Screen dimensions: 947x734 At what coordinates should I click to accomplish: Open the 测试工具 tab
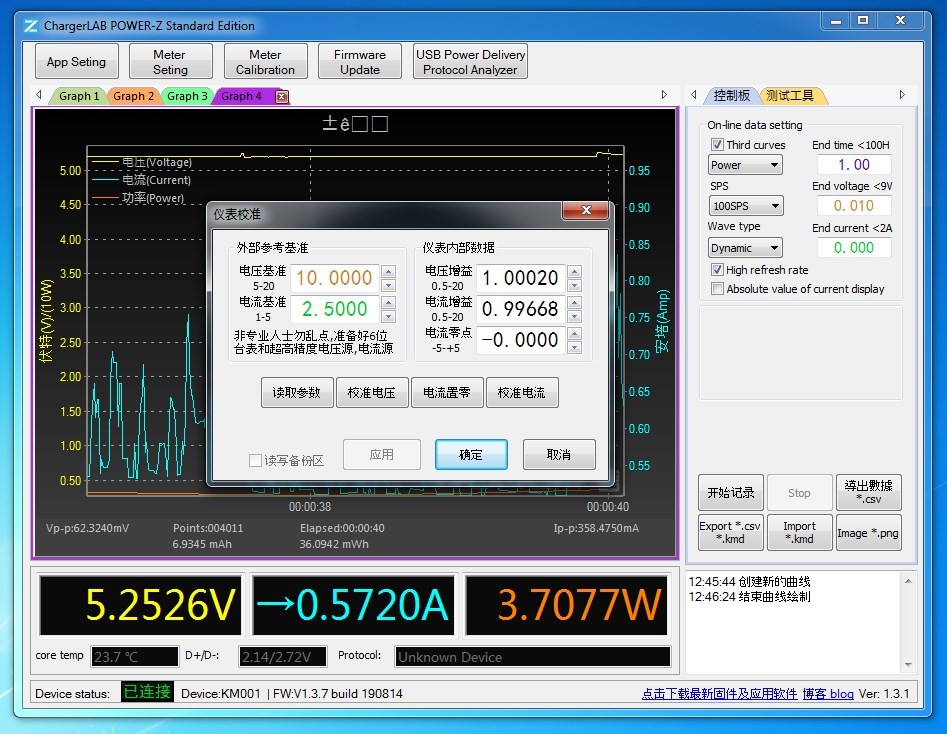(789, 96)
